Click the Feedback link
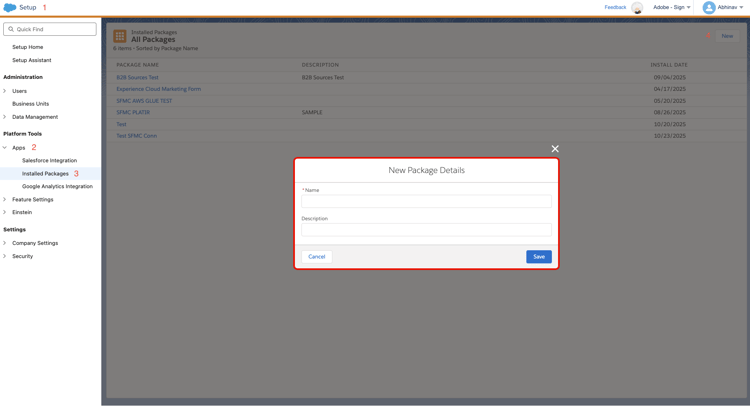 pyautogui.click(x=615, y=7)
